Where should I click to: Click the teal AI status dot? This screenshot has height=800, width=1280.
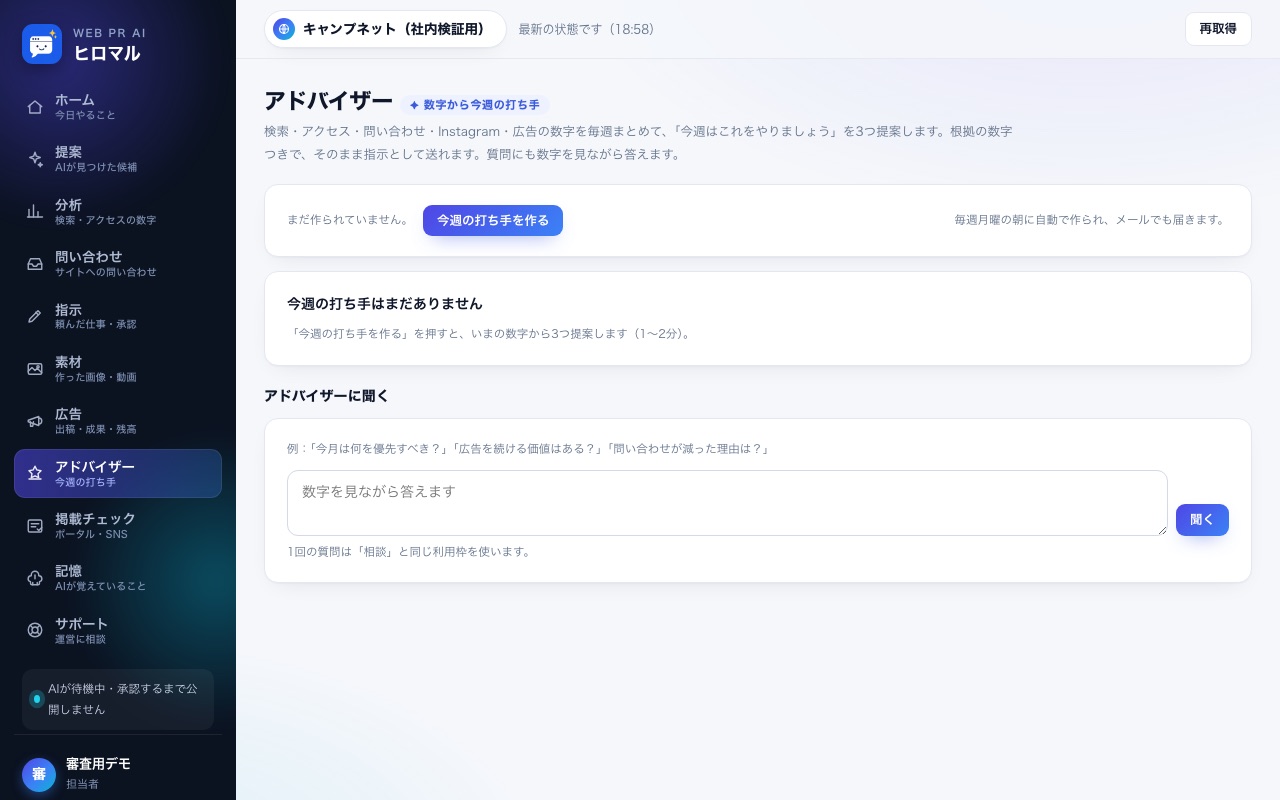tap(37, 699)
